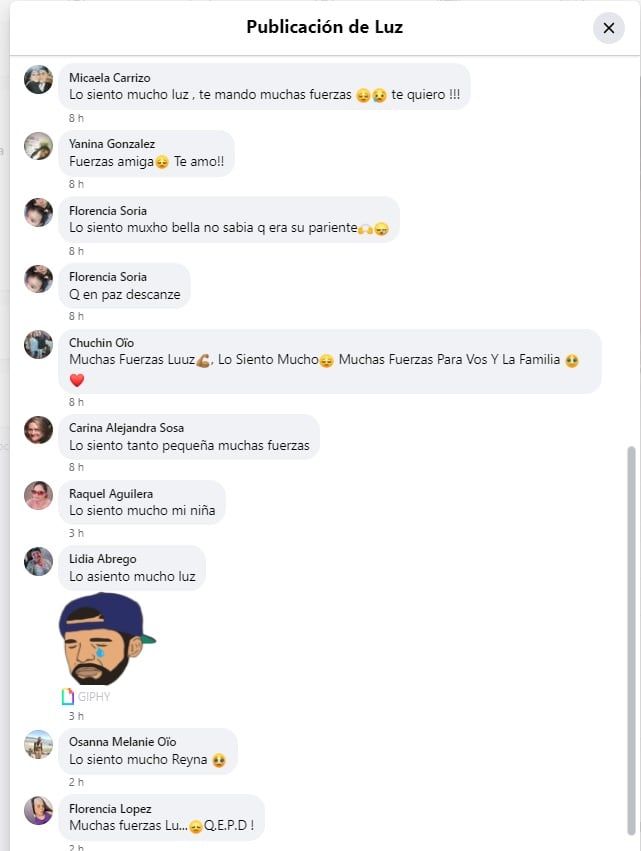Click Raquel Aguilera's profile picture
This screenshot has height=851, width=641.
pyautogui.click(x=38, y=495)
